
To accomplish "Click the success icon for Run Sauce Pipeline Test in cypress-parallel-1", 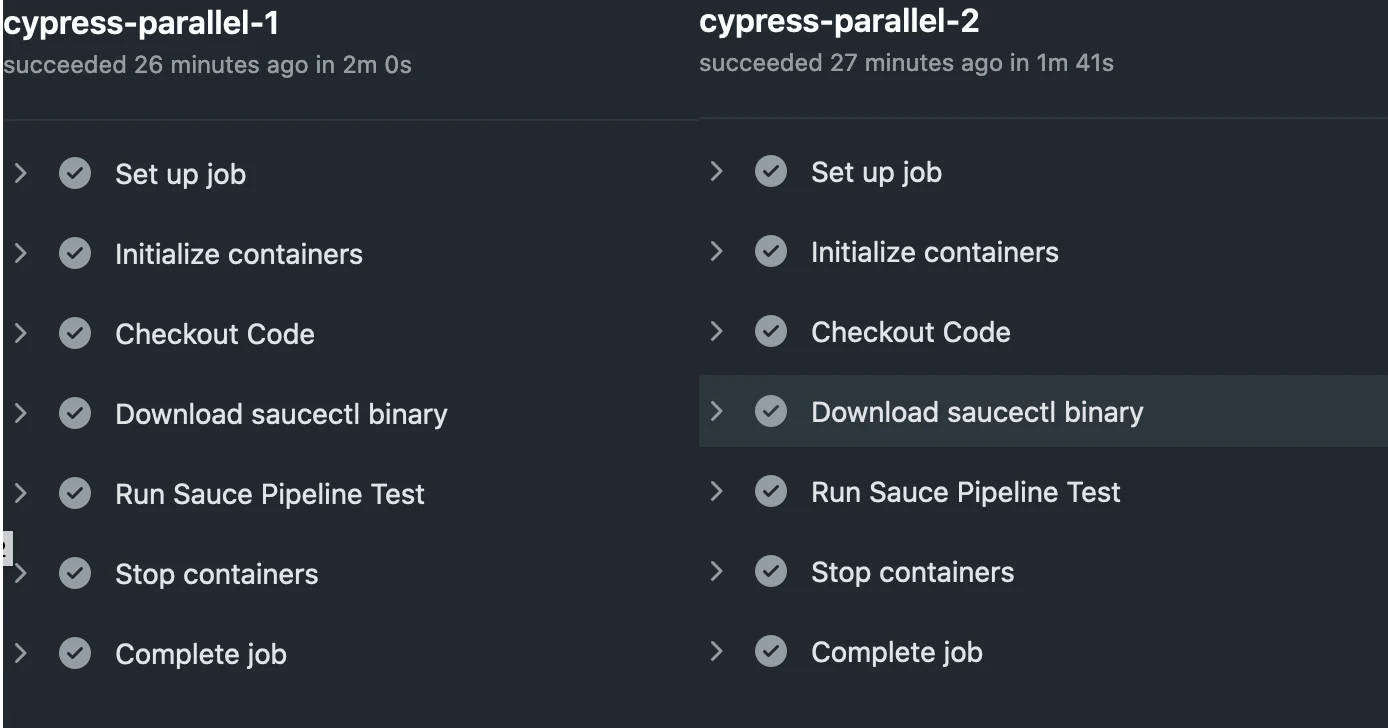I will pos(75,493).
